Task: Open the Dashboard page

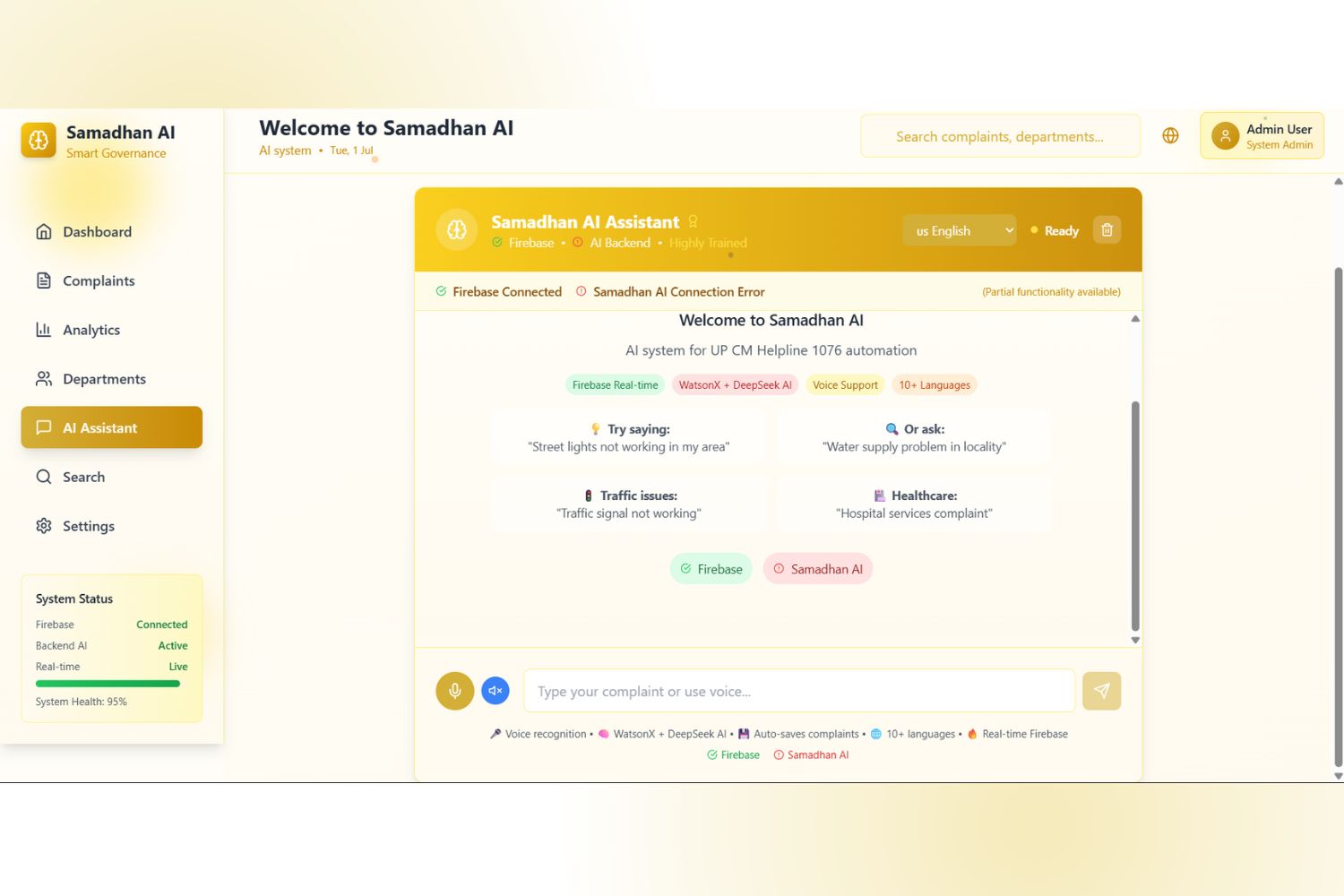Action: pyautogui.click(x=112, y=232)
